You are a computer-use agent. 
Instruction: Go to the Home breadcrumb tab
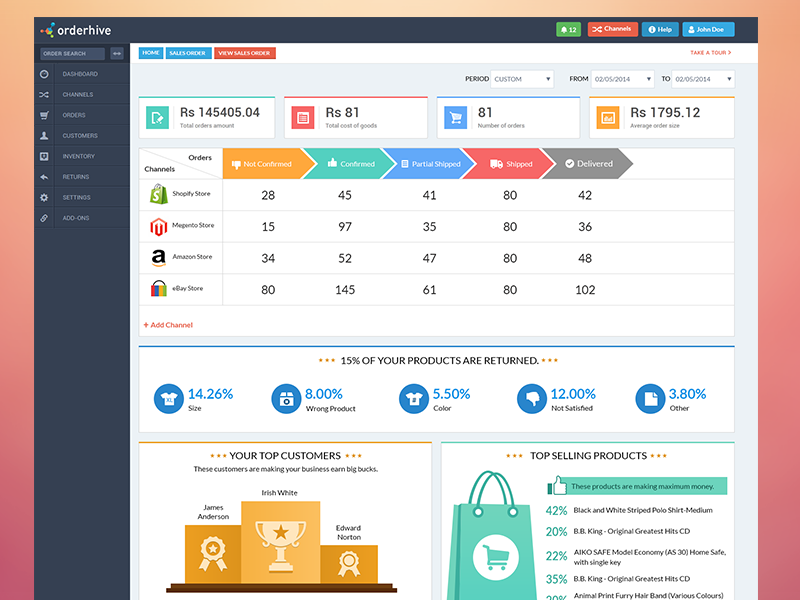tap(151, 53)
